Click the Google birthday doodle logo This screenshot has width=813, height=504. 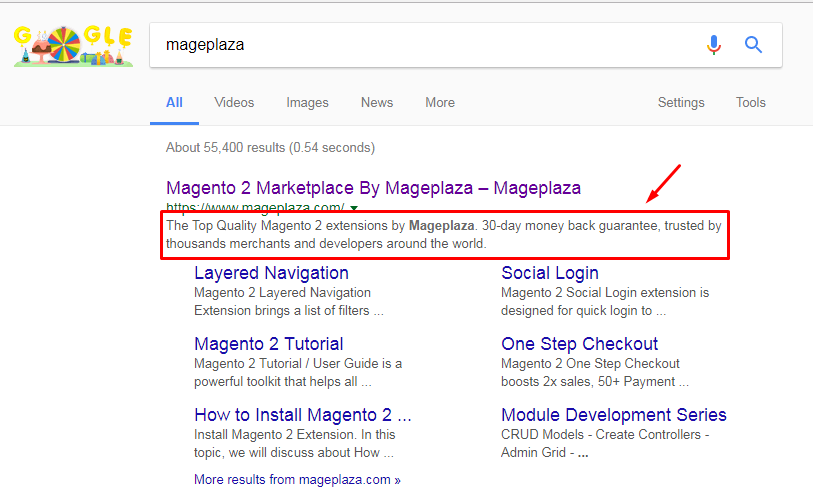(x=73, y=46)
